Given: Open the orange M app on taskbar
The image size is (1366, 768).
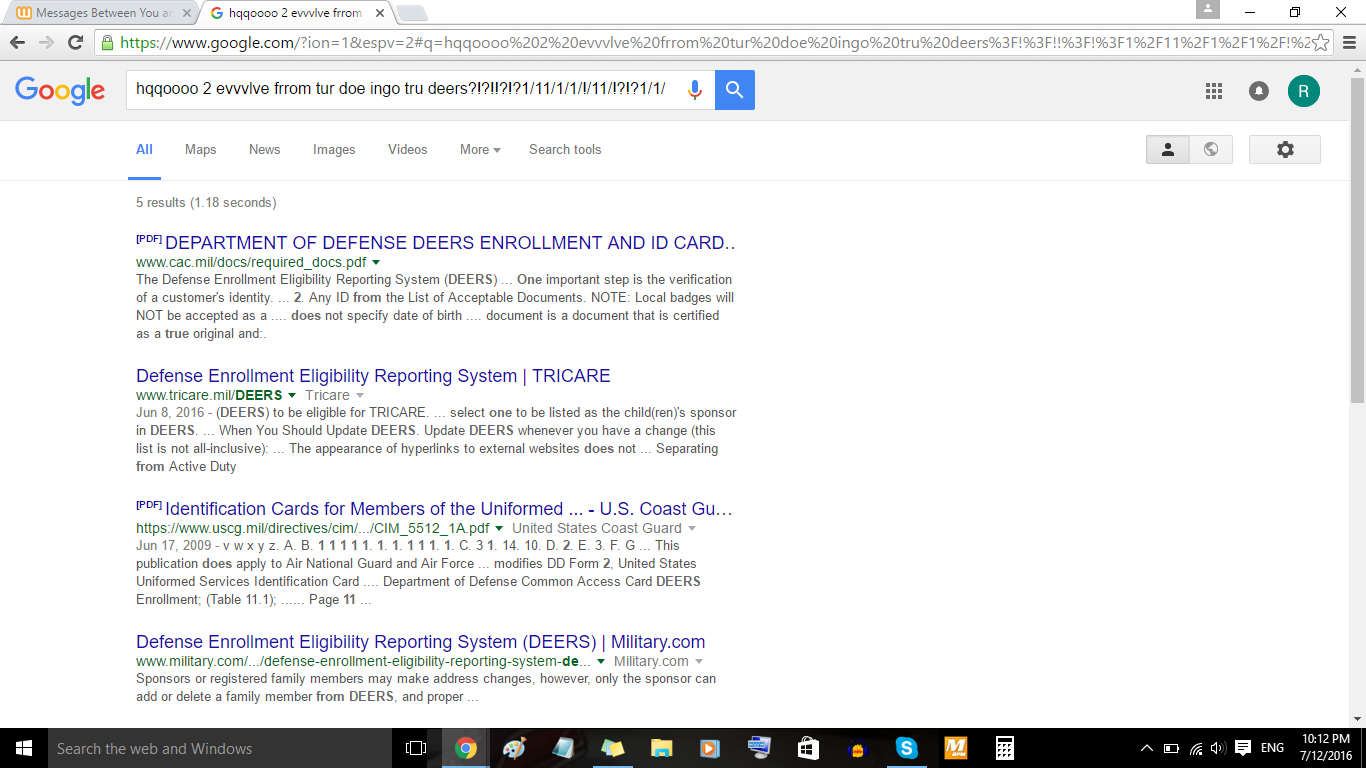Looking at the screenshot, I should pyautogui.click(x=956, y=748).
